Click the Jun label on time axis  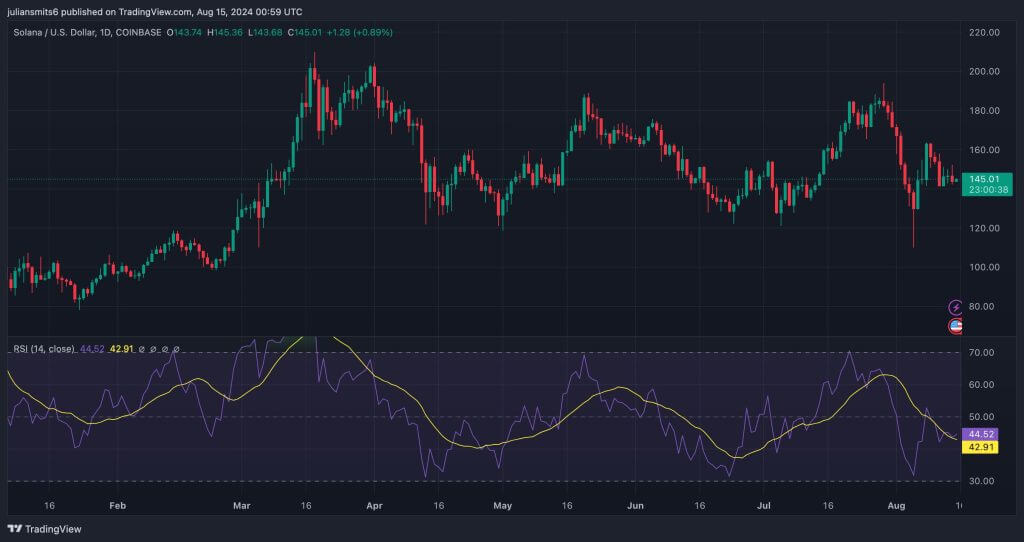pyautogui.click(x=635, y=505)
